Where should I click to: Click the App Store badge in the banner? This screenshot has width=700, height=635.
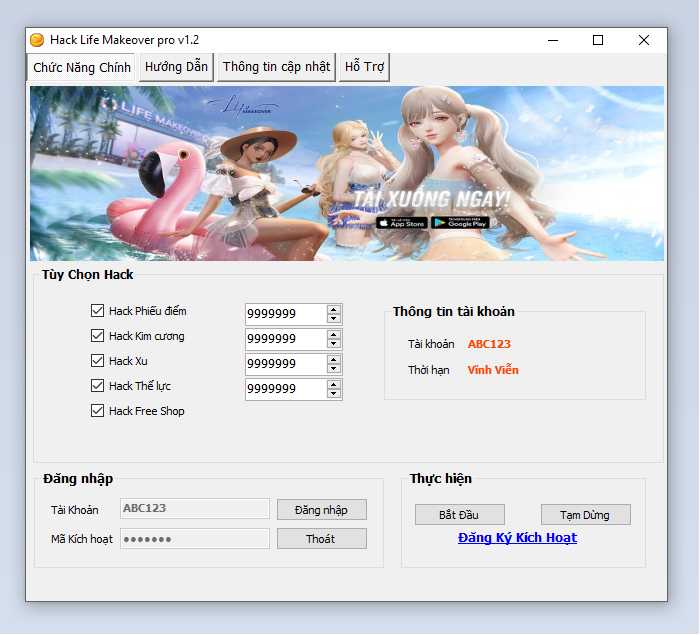402,223
